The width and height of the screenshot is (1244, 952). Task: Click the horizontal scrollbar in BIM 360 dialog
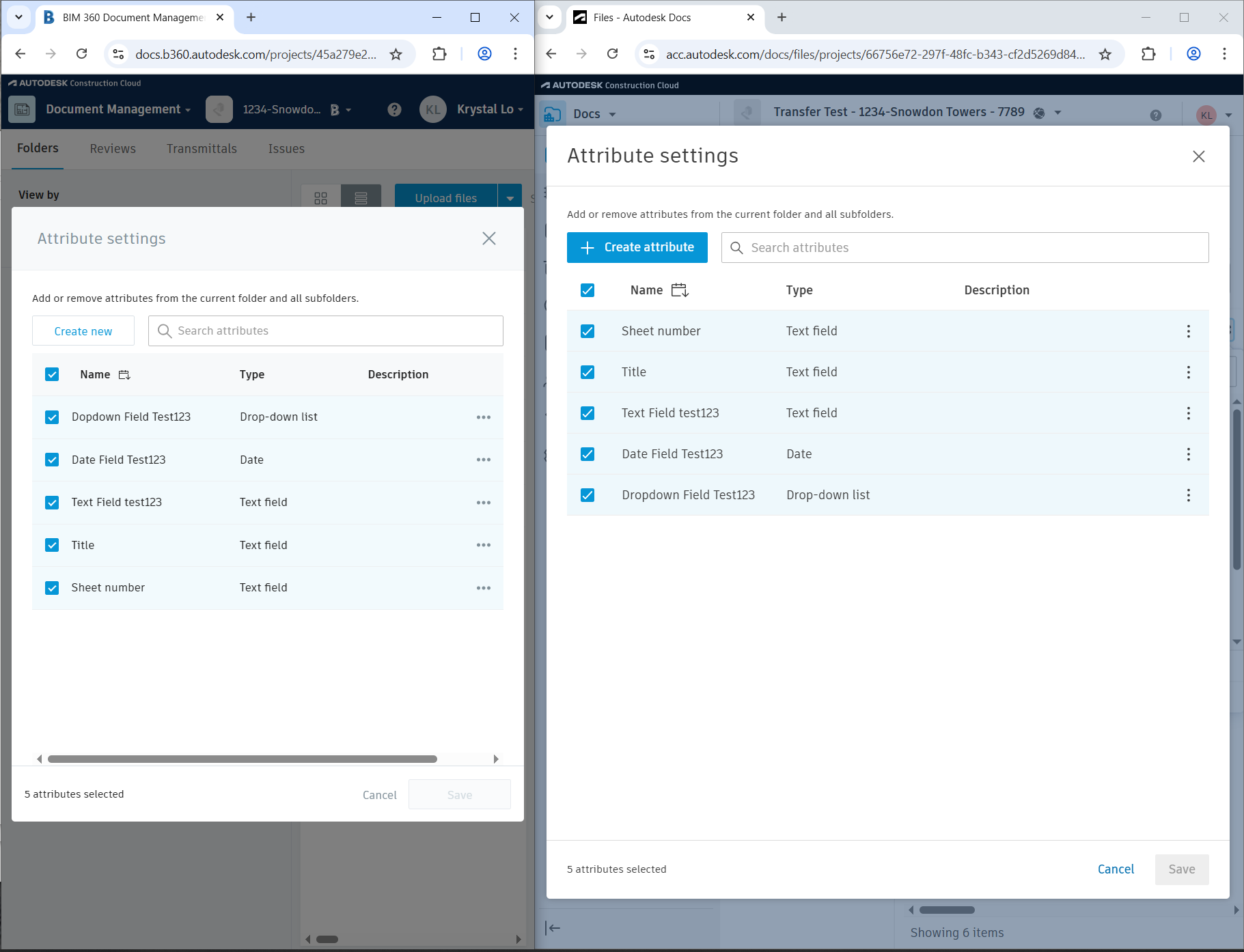[x=243, y=759]
